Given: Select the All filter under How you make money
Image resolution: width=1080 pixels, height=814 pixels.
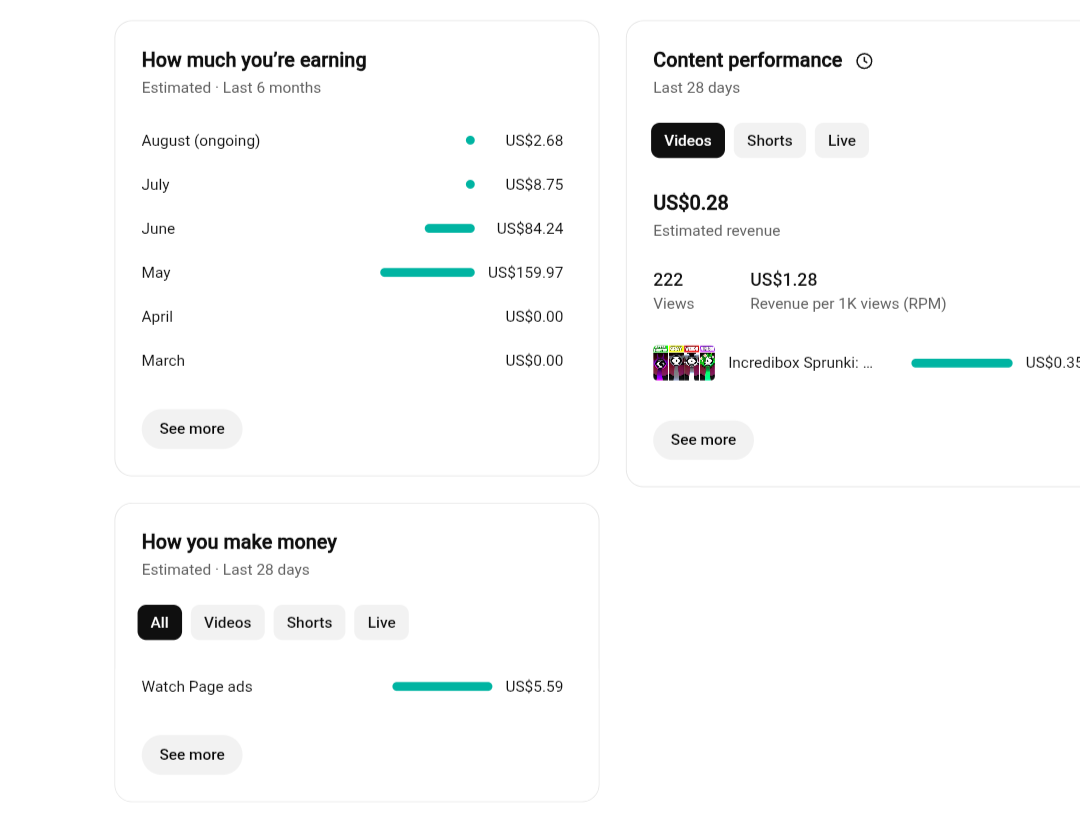Looking at the screenshot, I should (x=160, y=623).
